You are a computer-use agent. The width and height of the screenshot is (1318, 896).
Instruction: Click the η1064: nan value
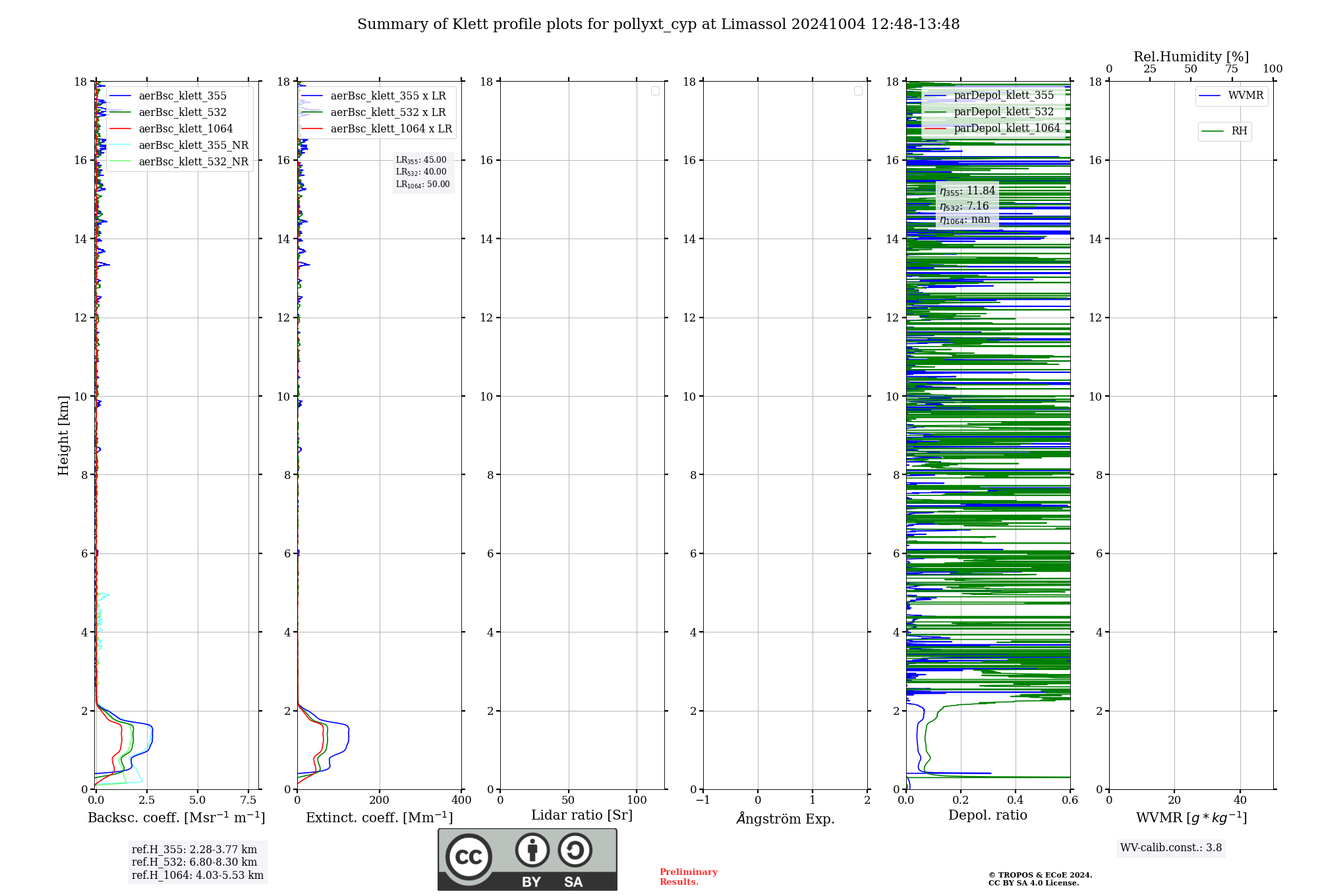[965, 220]
